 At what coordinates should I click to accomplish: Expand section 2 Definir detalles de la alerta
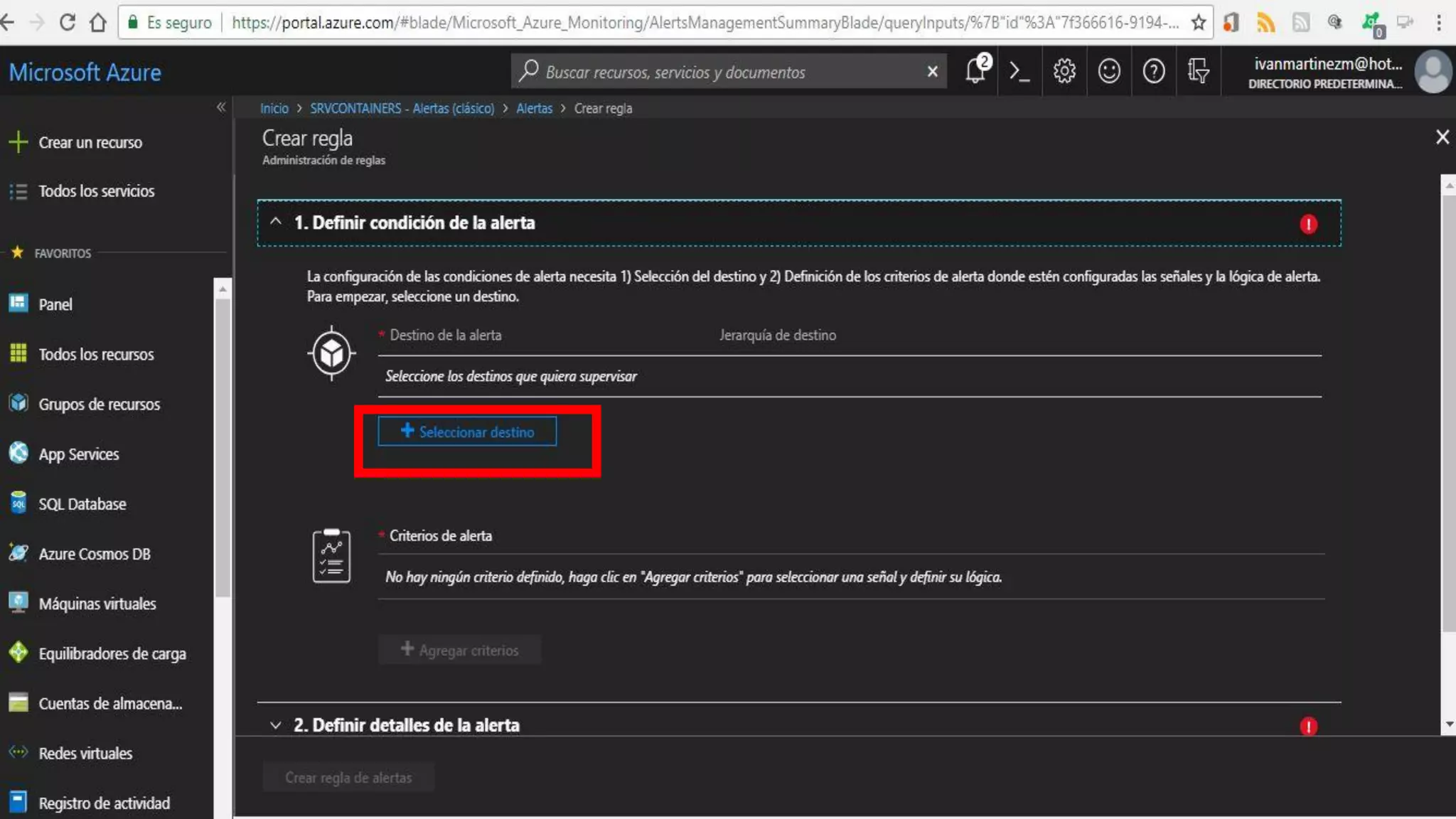pyautogui.click(x=276, y=725)
